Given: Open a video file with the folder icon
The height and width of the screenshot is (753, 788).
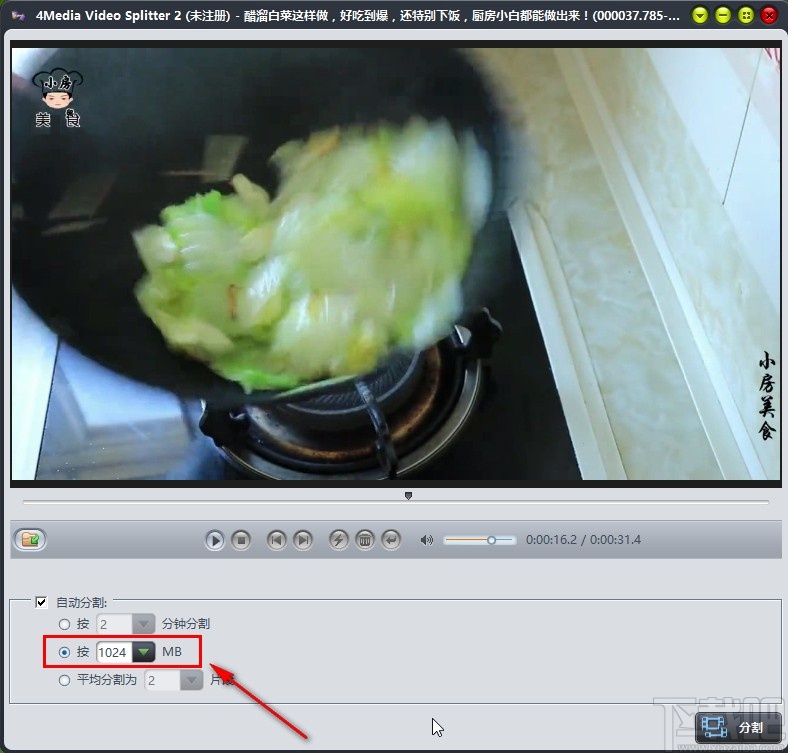Looking at the screenshot, I should pos(30,540).
